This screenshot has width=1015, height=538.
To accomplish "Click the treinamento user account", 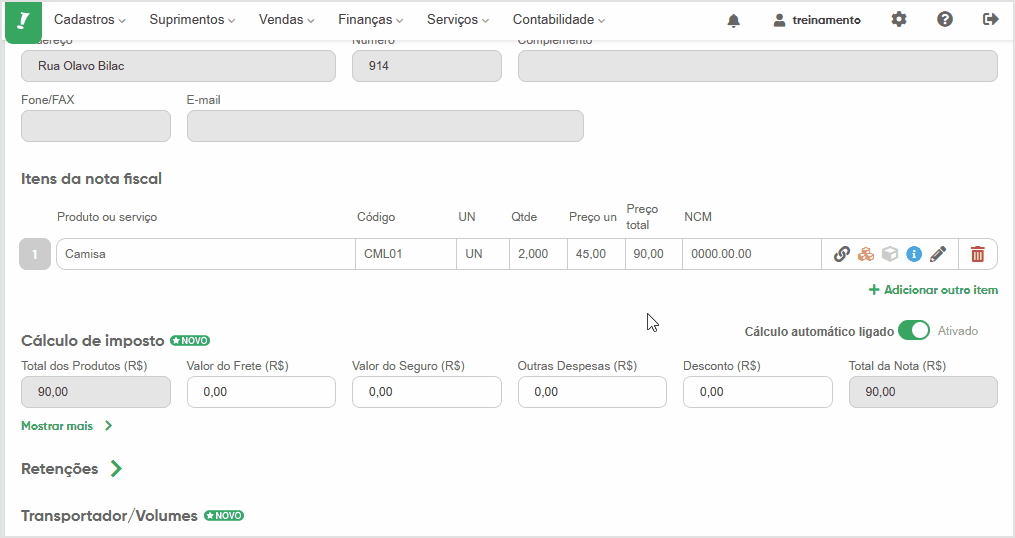I will click(817, 20).
